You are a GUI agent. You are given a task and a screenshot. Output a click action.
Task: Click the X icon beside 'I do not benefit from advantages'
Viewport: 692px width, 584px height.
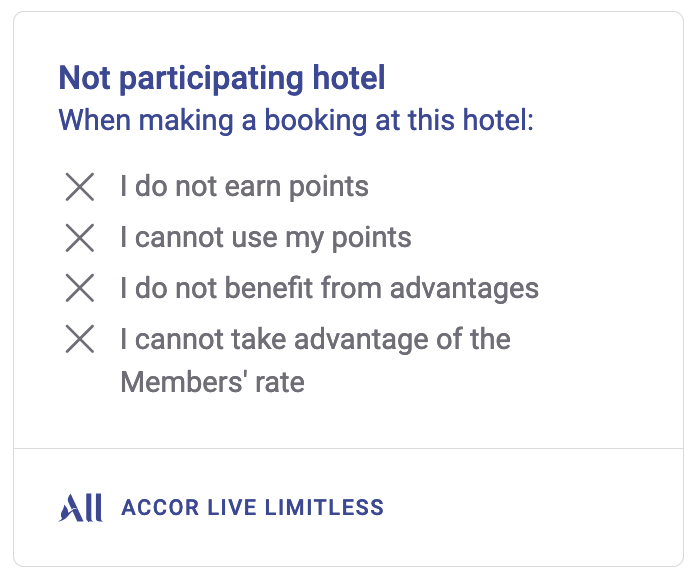pyautogui.click(x=80, y=288)
